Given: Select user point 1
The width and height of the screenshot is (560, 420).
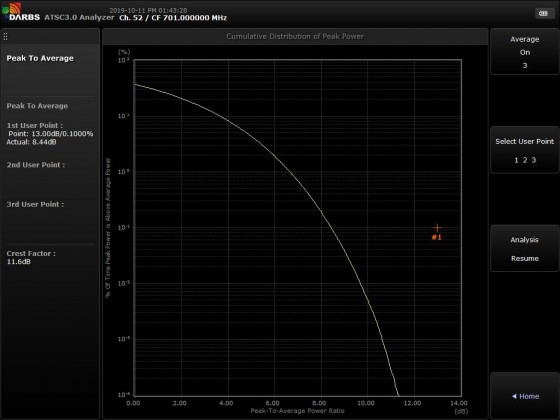Looking at the screenshot, I should [x=516, y=160].
